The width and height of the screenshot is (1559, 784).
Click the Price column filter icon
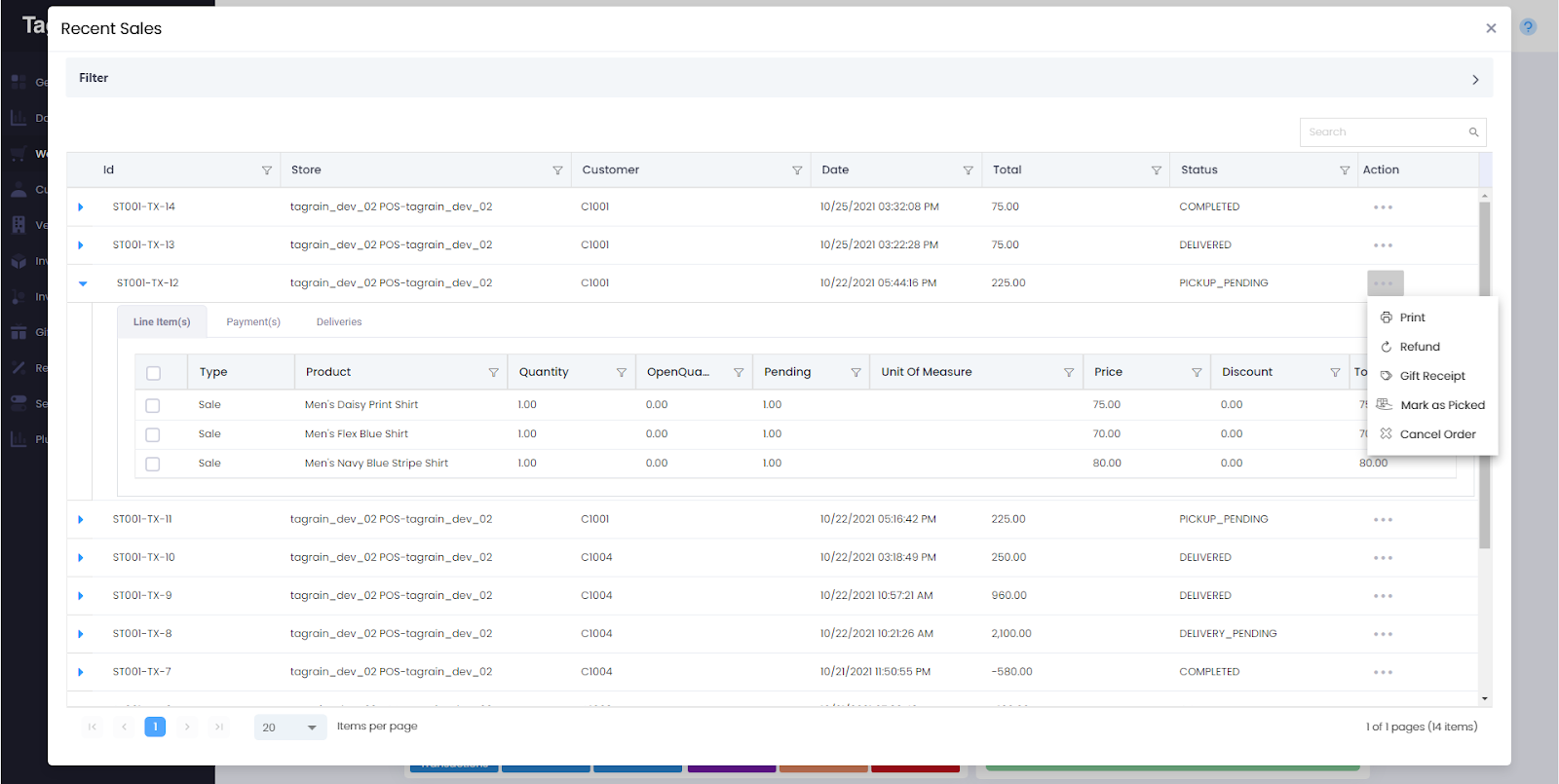tap(1197, 373)
